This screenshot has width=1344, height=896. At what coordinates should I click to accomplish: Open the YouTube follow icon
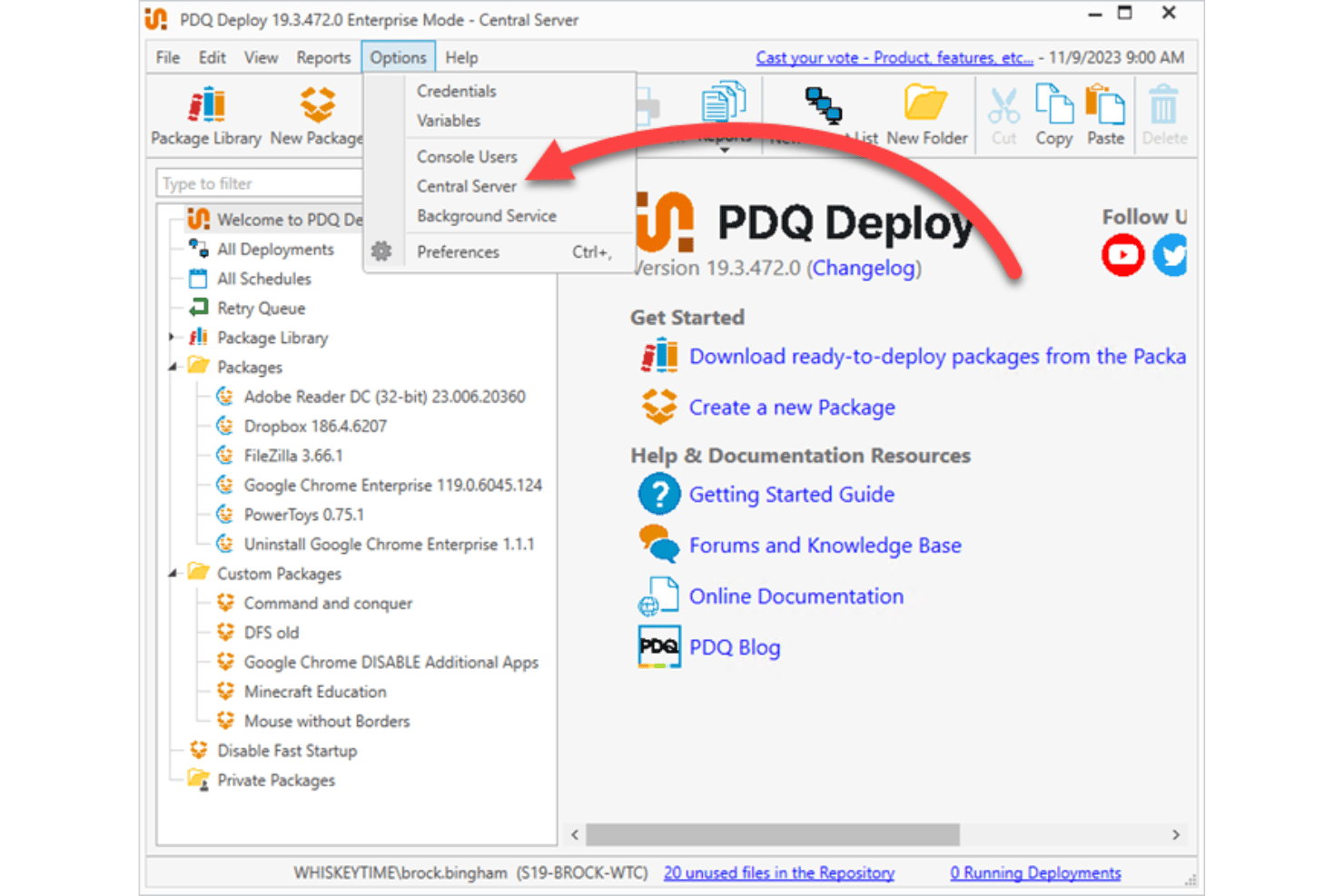click(x=1122, y=255)
